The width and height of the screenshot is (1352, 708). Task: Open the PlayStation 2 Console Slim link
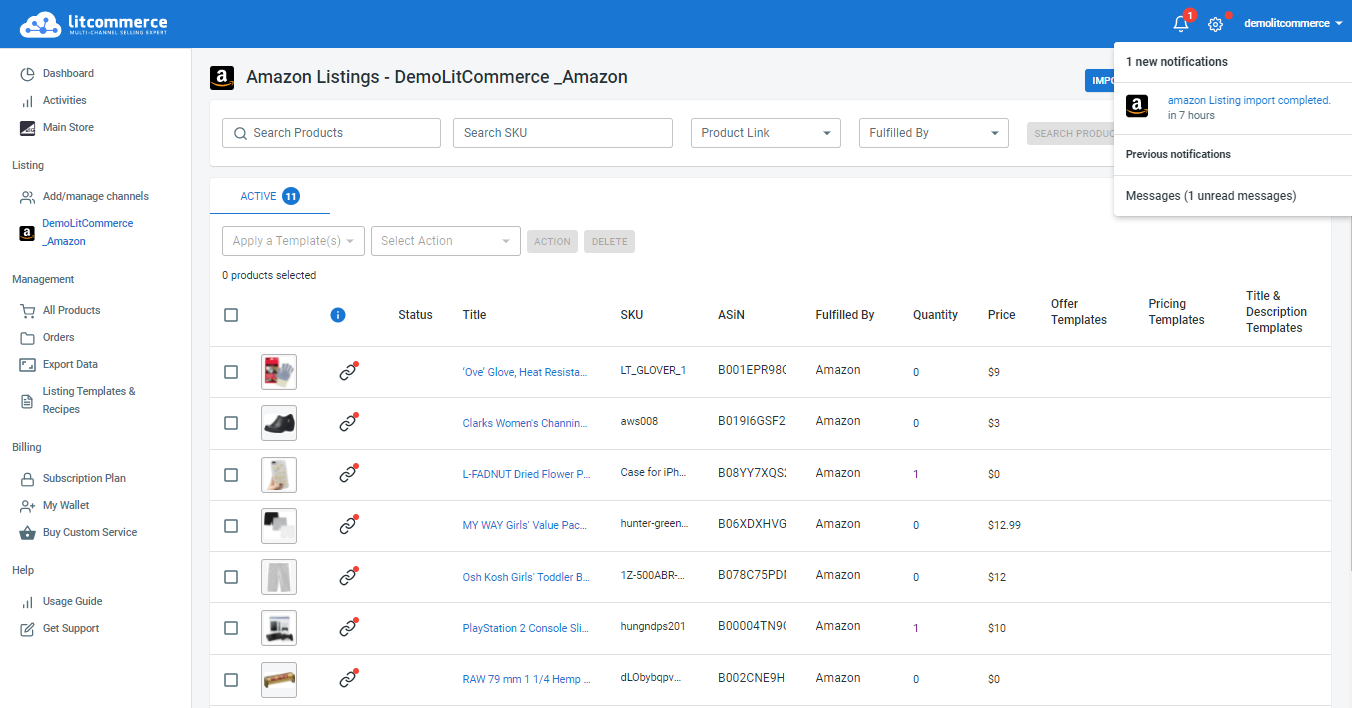[526, 628]
